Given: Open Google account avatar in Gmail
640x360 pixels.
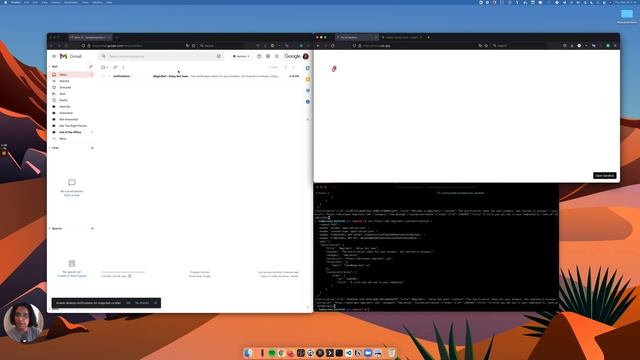Looking at the screenshot, I should click(306, 56).
